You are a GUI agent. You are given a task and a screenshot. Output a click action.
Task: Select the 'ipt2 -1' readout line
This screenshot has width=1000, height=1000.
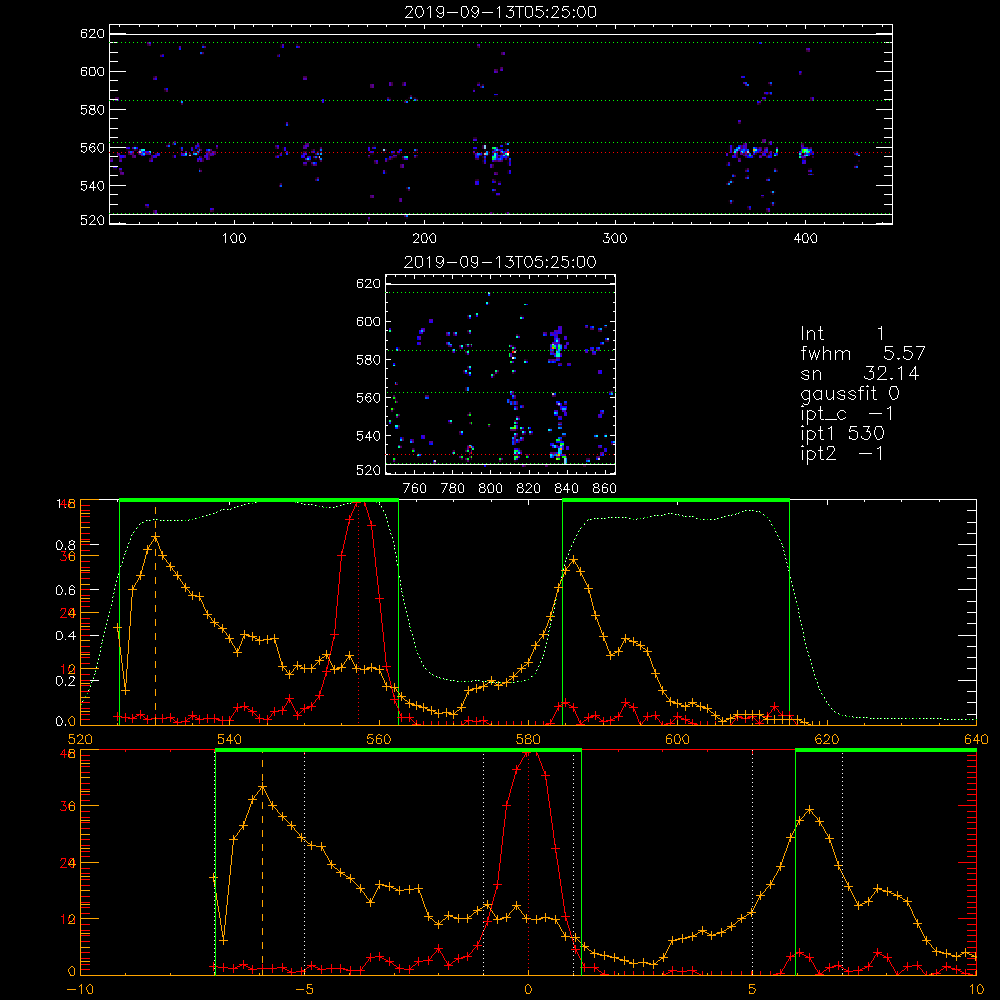[x=842, y=453]
